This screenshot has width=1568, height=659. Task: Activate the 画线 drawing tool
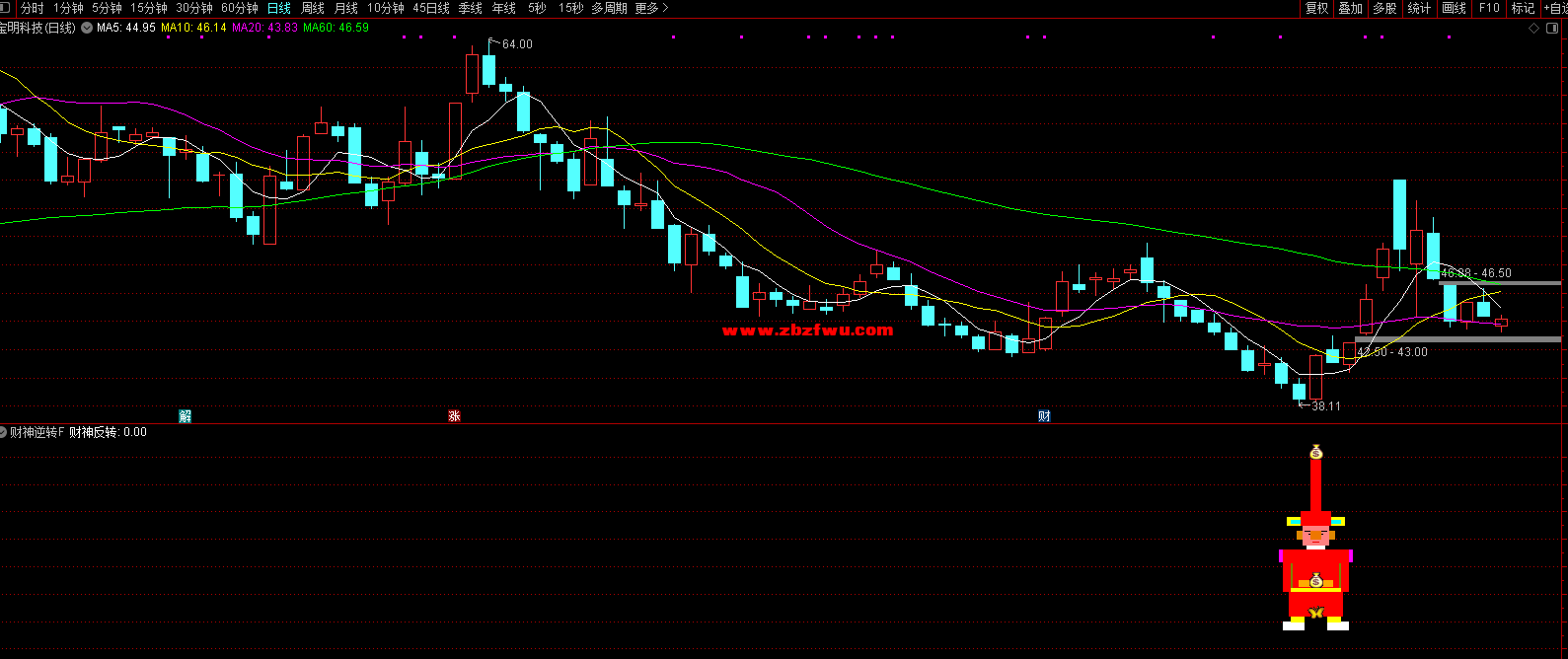(x=1455, y=8)
